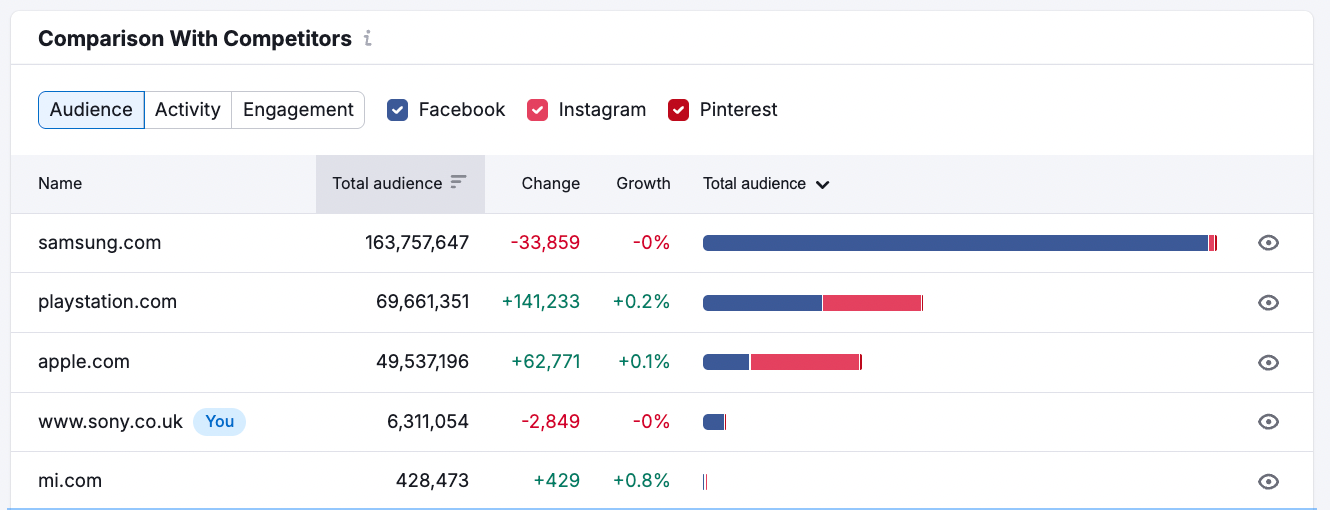This screenshot has width=1330, height=510.
Task: Click the sort icon in Total audience column
Action: (458, 182)
